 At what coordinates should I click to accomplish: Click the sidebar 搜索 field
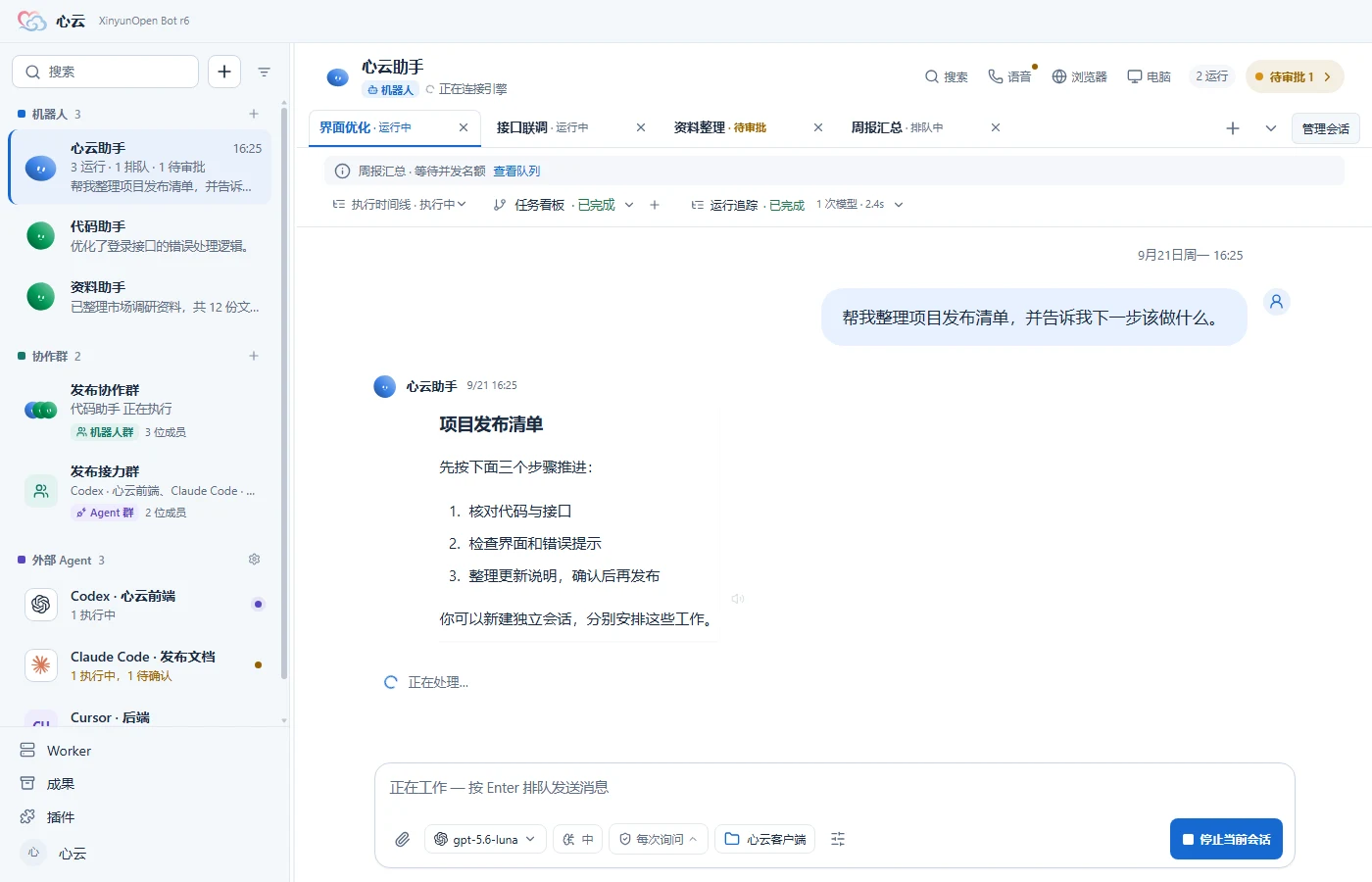coord(106,72)
